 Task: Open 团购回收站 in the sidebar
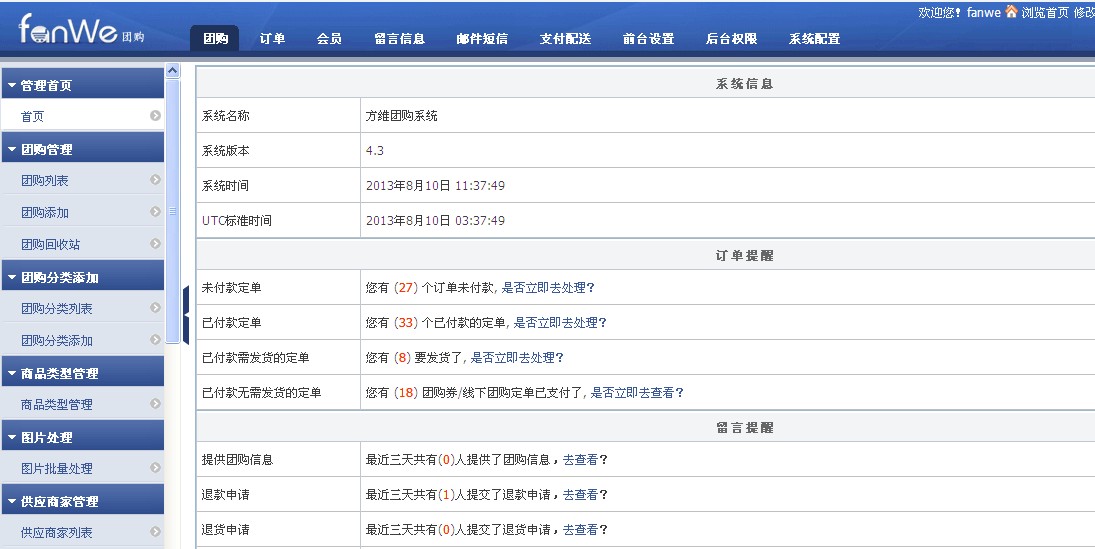[50, 245]
